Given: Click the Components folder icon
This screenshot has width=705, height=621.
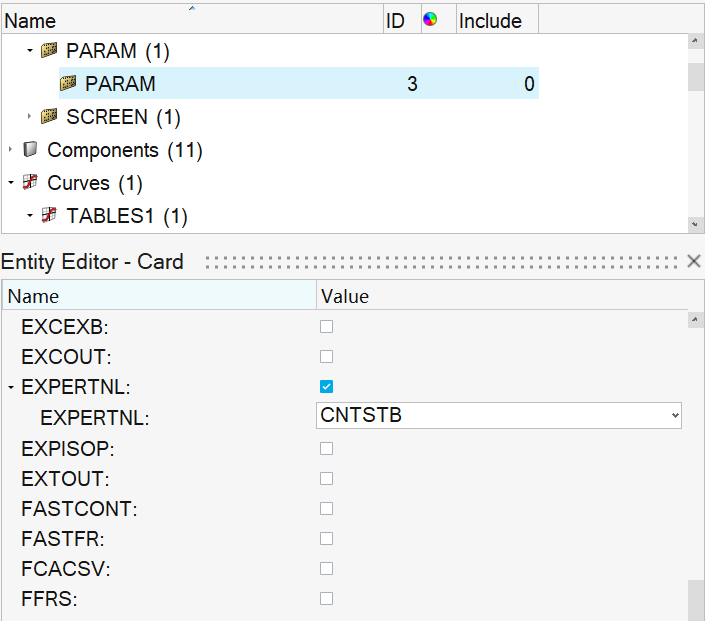Looking at the screenshot, I should (30, 150).
